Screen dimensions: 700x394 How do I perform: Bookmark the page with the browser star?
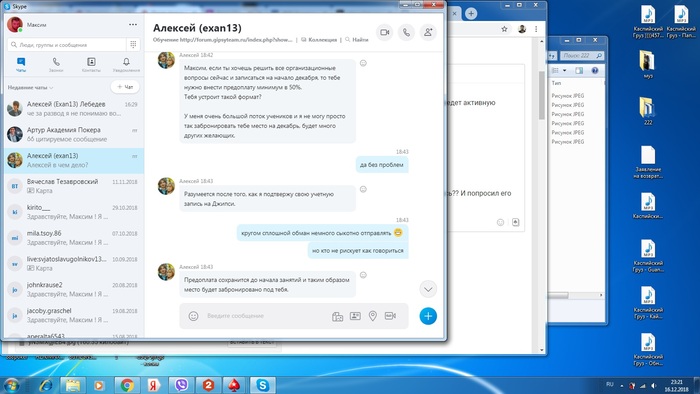504,29
